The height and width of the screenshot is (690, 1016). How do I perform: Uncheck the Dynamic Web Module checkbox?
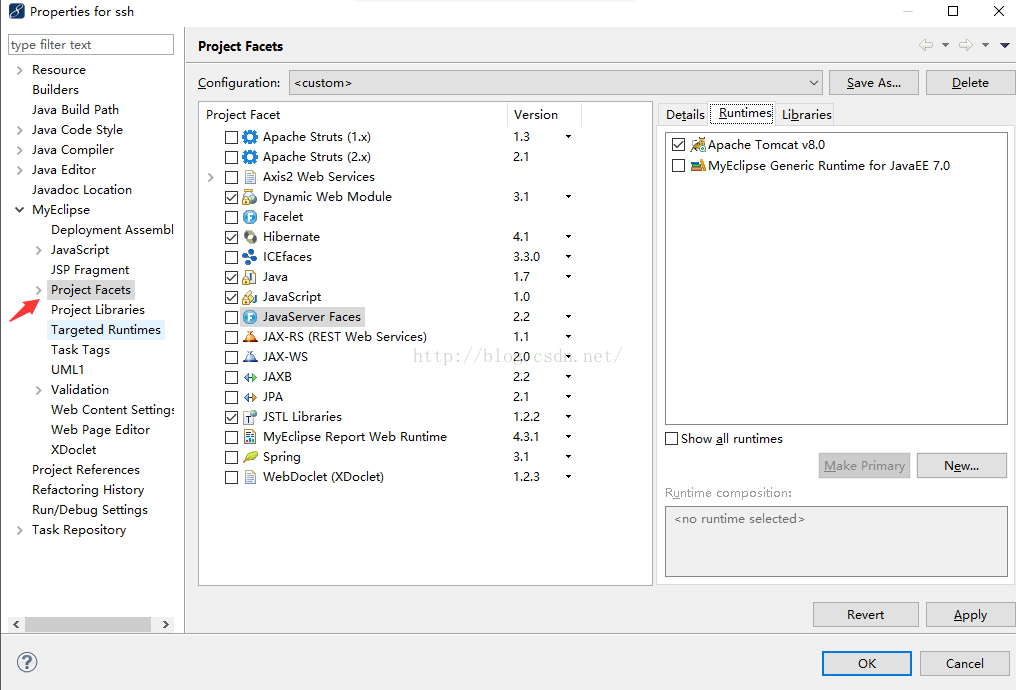[x=231, y=198]
